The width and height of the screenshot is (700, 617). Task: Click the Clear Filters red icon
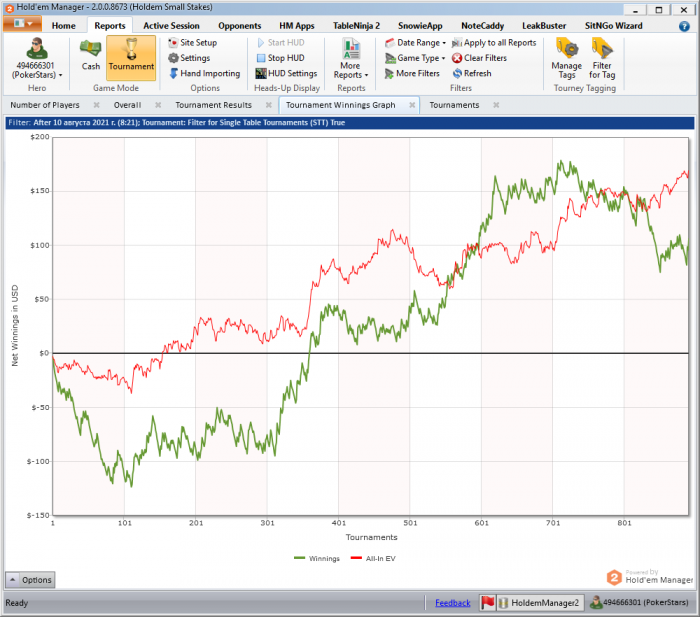pyautogui.click(x=457, y=58)
